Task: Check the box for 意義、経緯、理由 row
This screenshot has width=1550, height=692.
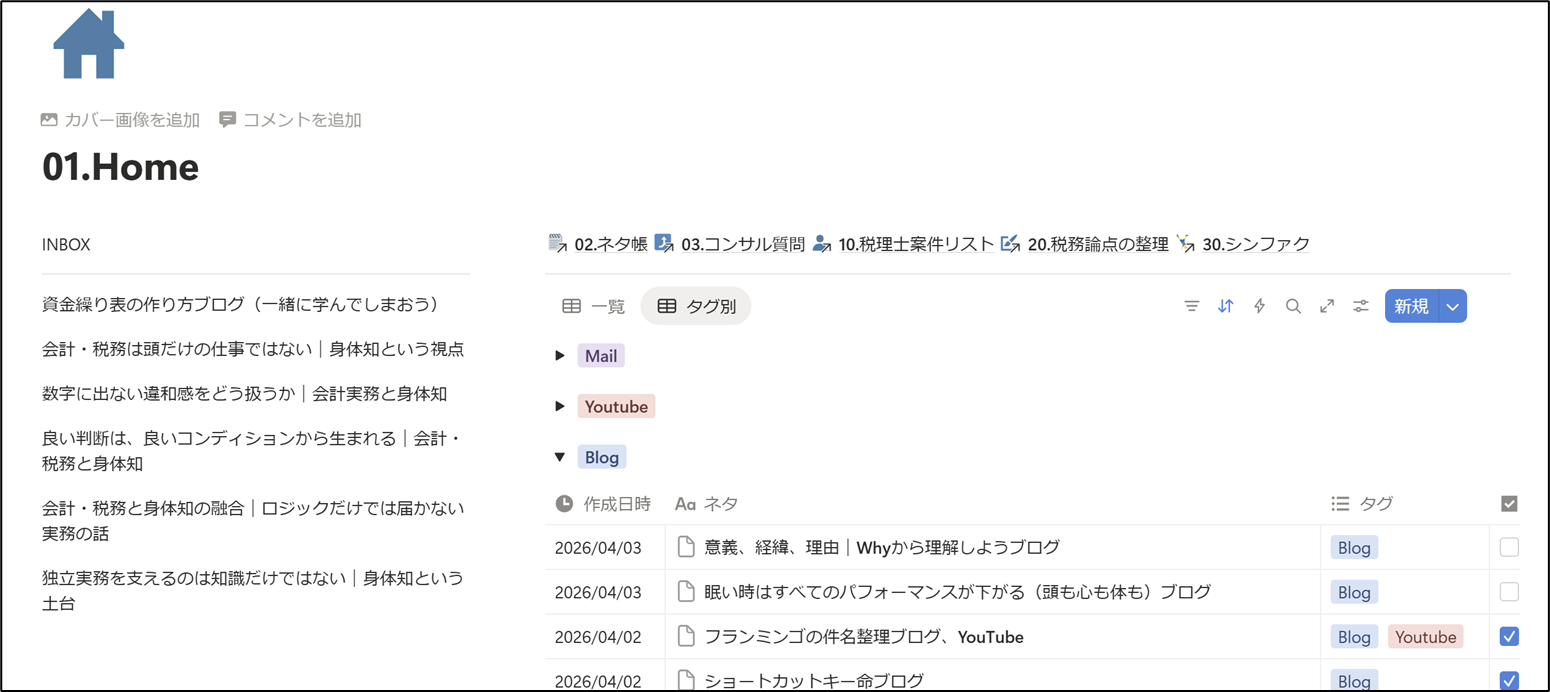Action: point(1509,547)
